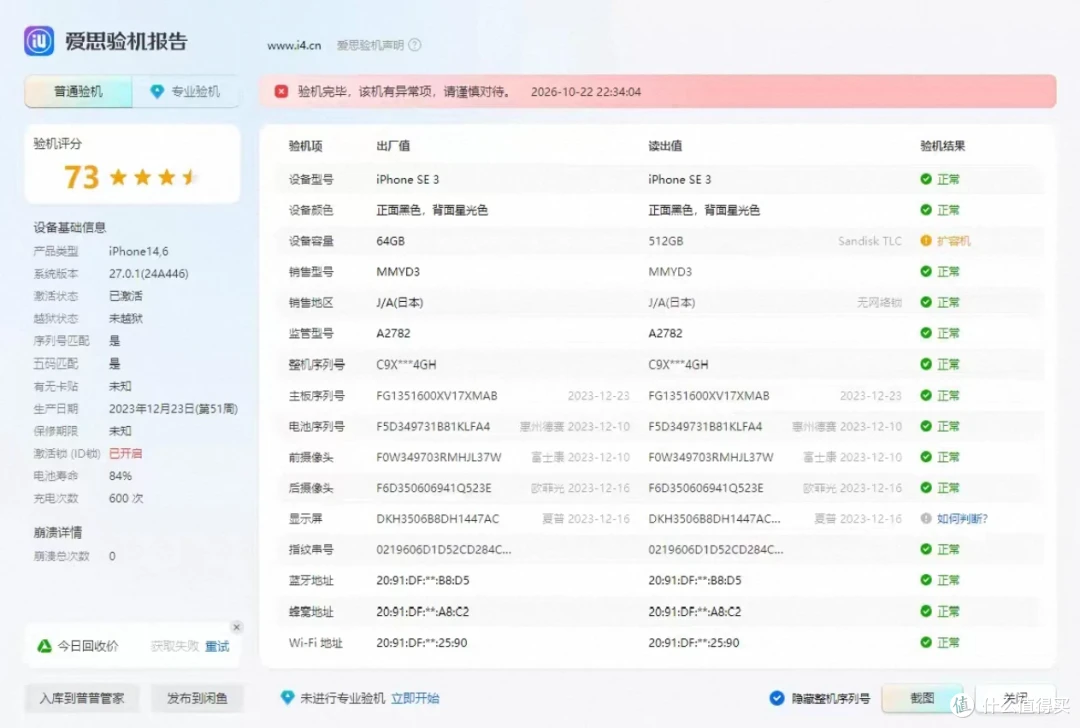Click 入库到普普管家 button

coord(82,698)
